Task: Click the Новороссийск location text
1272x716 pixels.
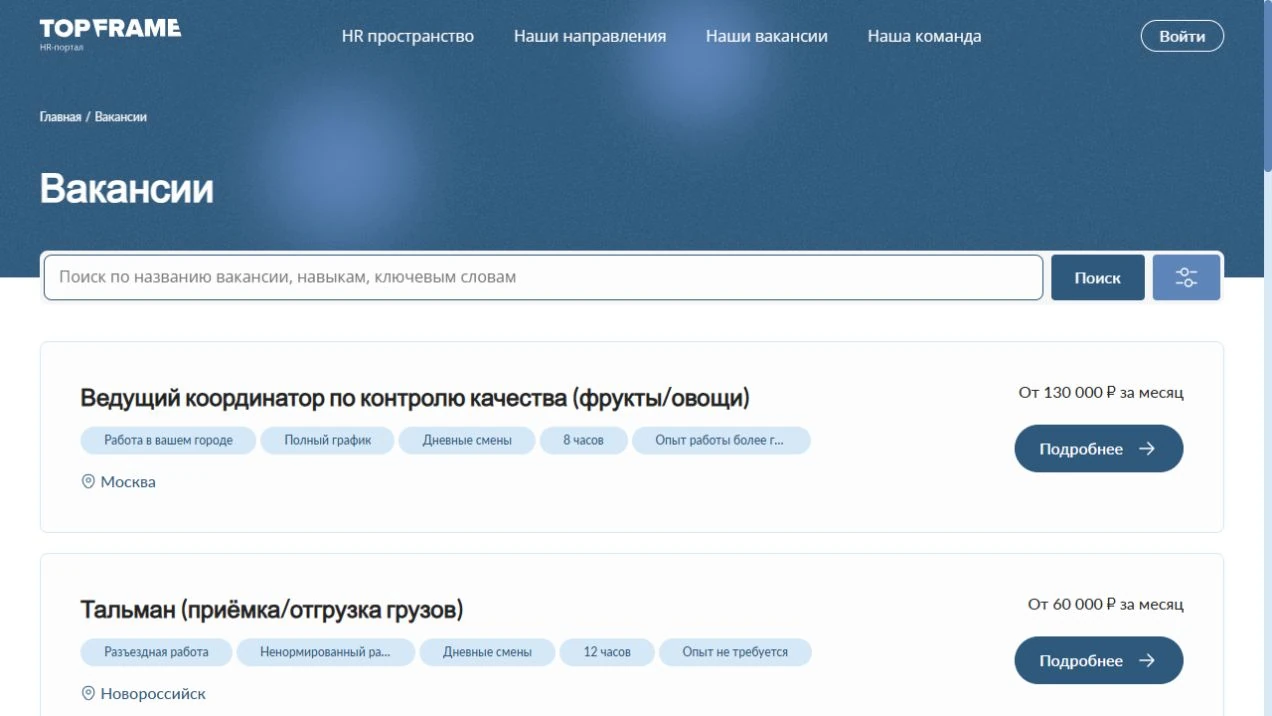Action: 153,694
